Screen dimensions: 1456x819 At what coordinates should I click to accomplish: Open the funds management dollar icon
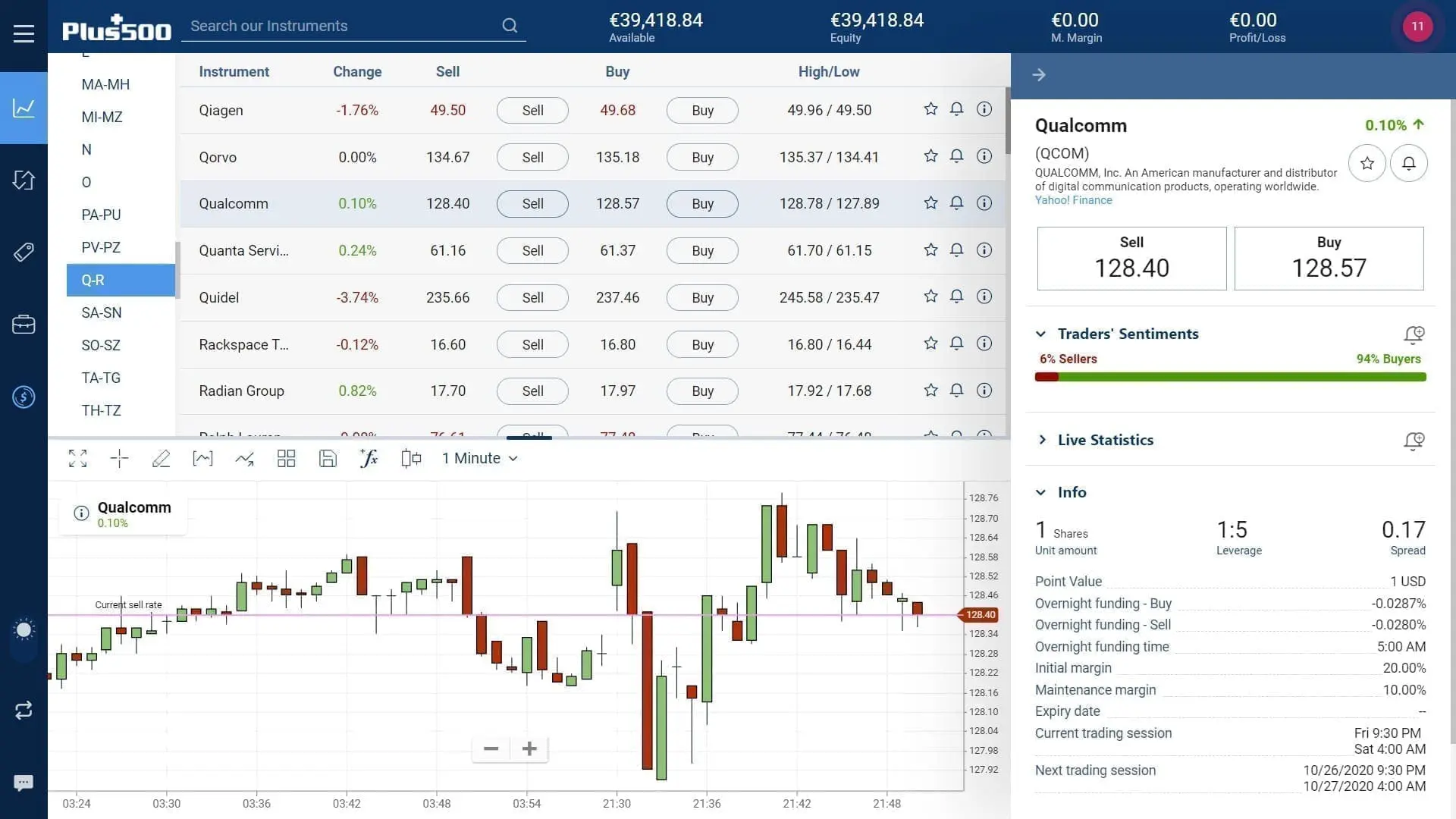(x=24, y=397)
